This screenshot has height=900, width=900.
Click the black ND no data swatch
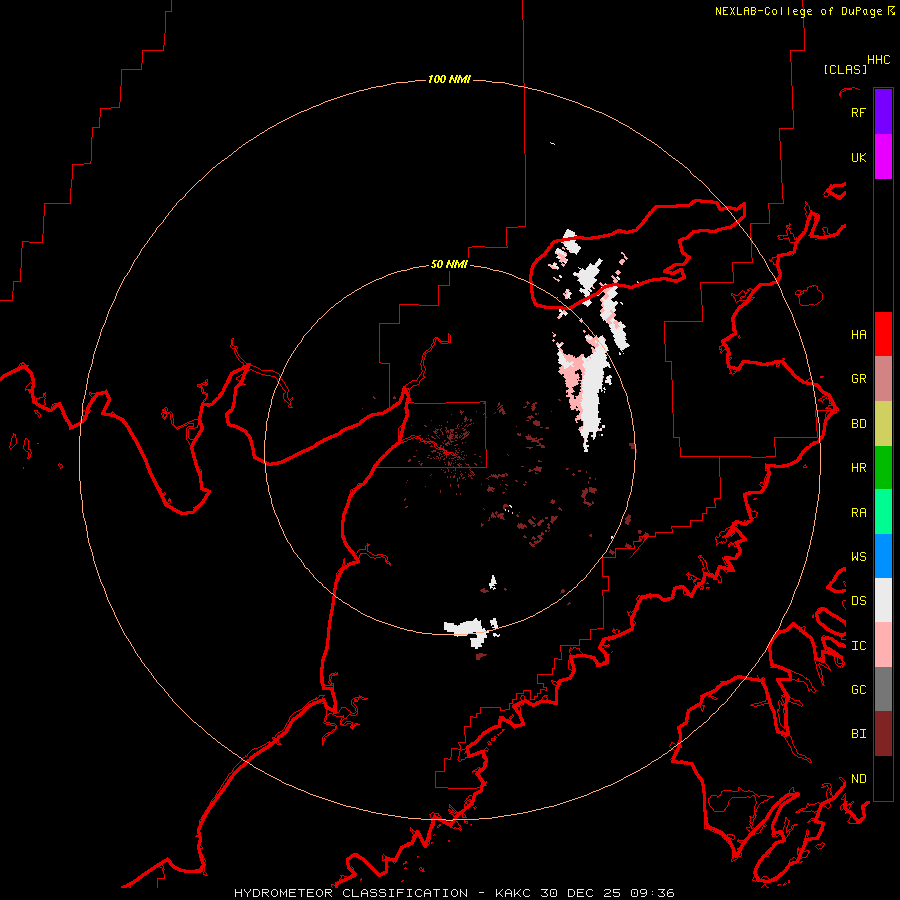point(883,778)
